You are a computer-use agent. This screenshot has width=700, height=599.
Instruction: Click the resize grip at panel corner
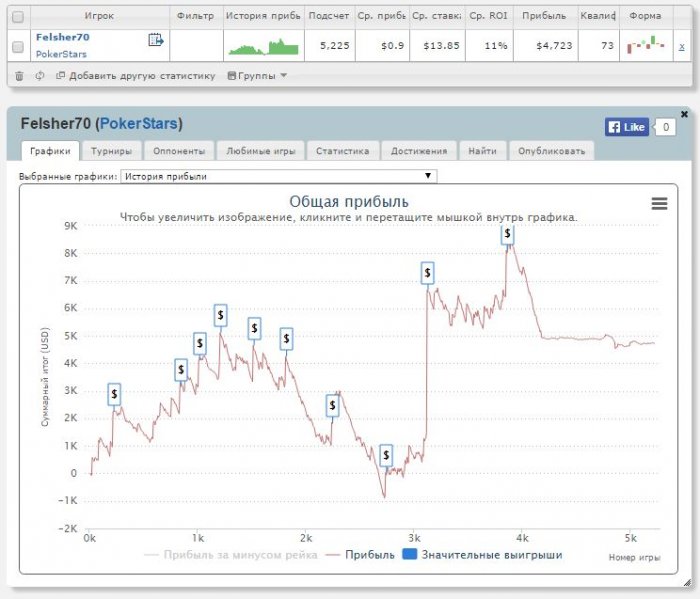click(x=687, y=582)
